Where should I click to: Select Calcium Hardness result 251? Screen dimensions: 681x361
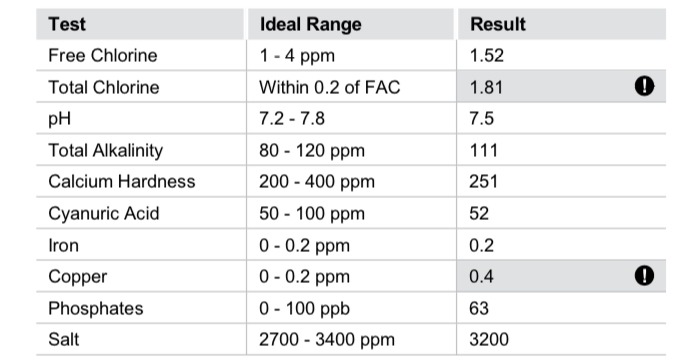(x=483, y=182)
